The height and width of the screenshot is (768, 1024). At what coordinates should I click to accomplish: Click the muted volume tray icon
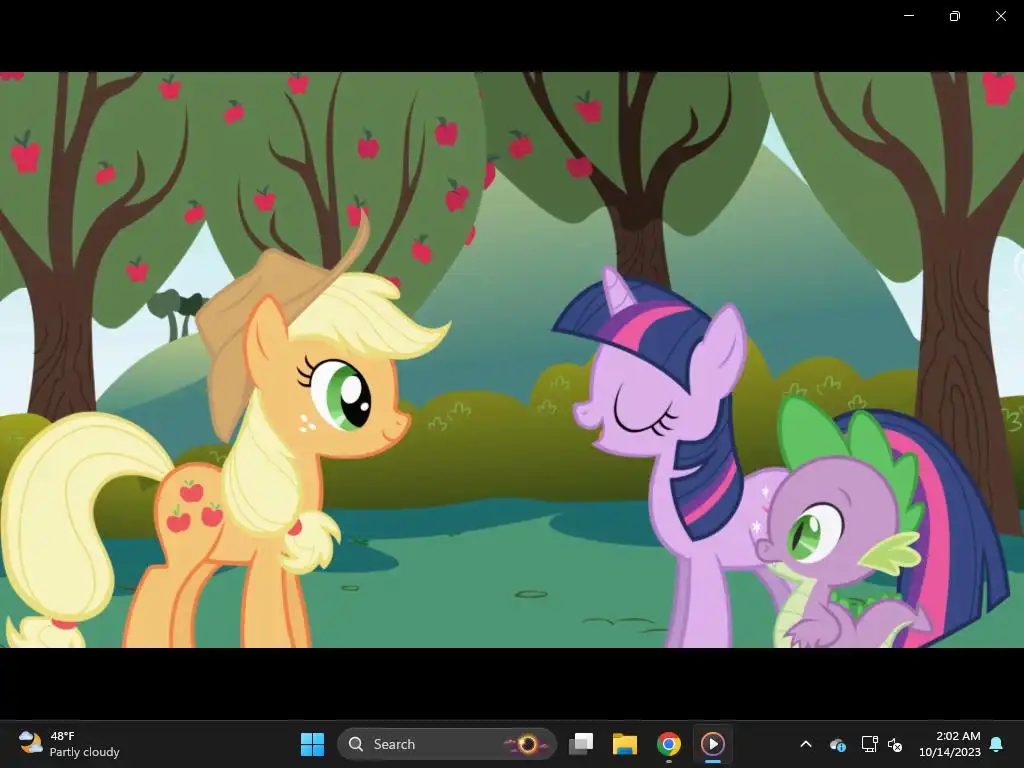pos(895,744)
